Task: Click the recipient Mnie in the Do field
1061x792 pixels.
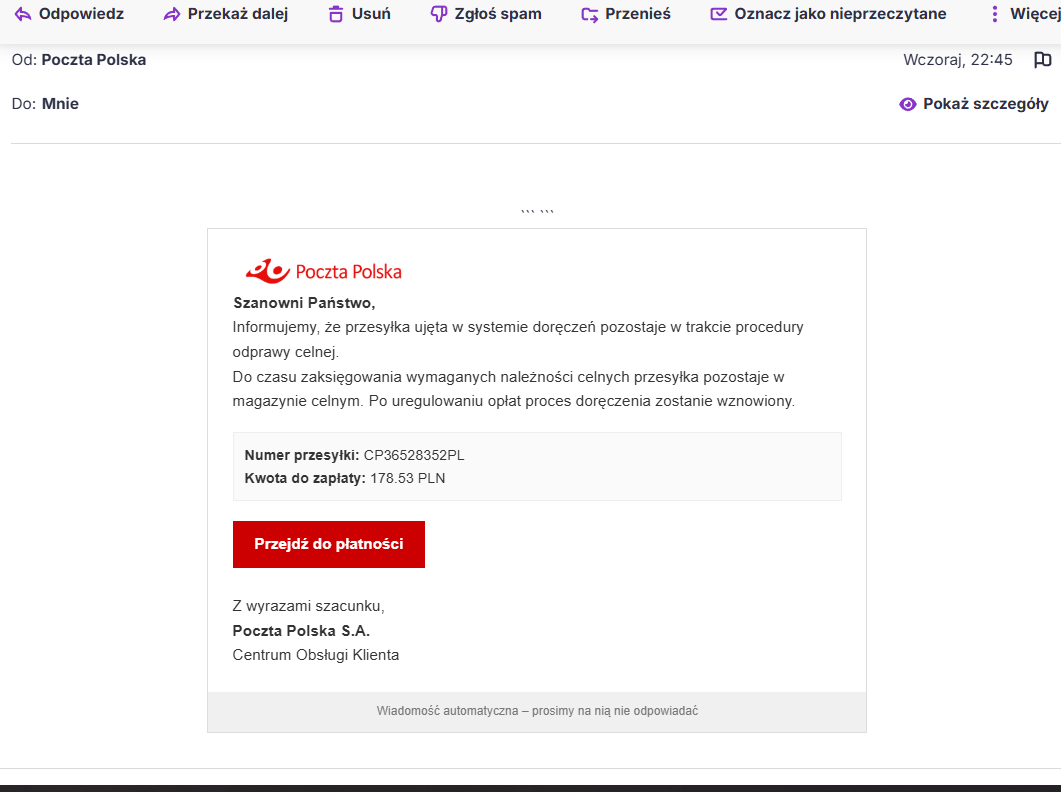Action: point(60,104)
